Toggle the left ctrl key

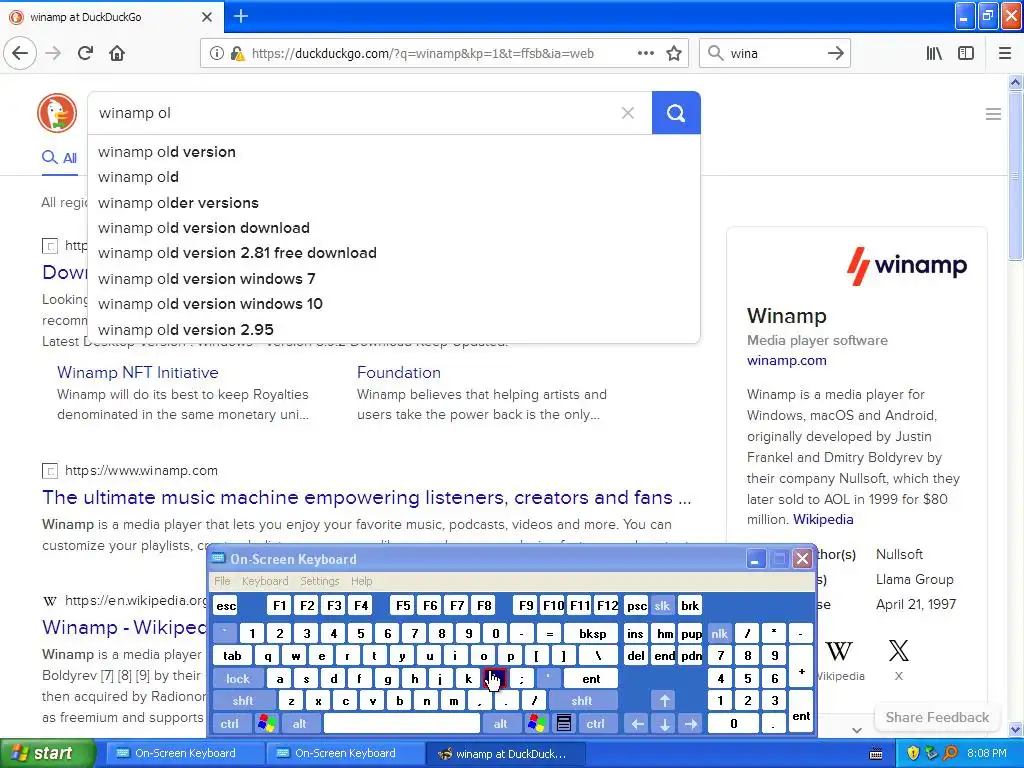click(230, 724)
